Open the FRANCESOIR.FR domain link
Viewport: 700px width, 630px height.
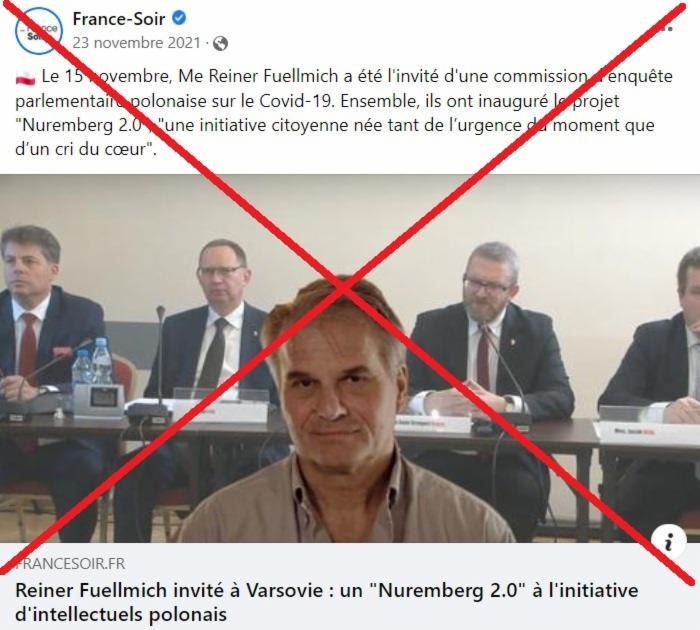coord(70,563)
